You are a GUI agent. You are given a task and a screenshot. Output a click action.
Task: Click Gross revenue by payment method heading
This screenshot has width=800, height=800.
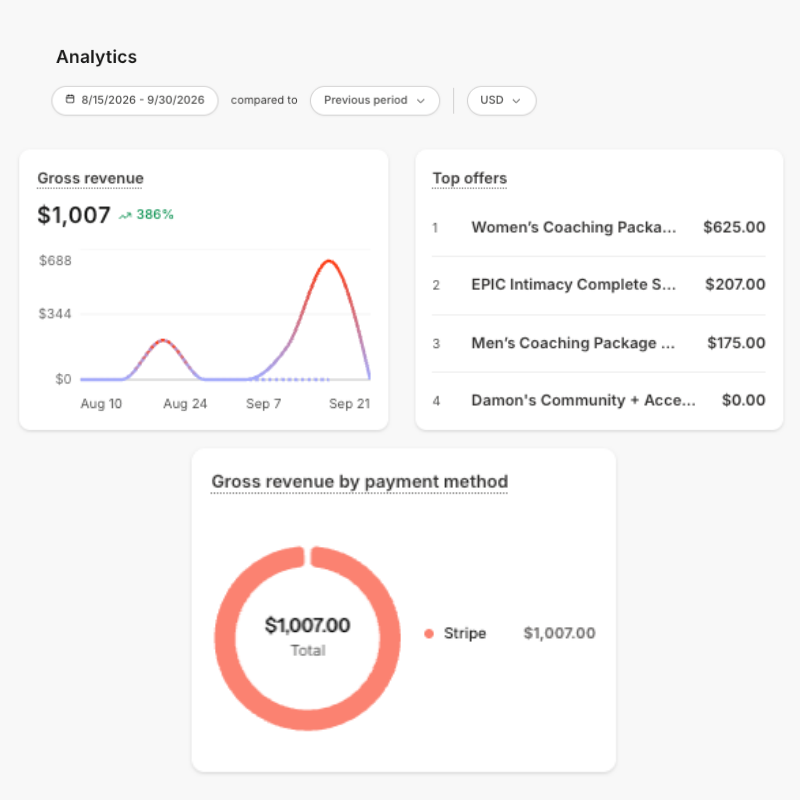360,482
